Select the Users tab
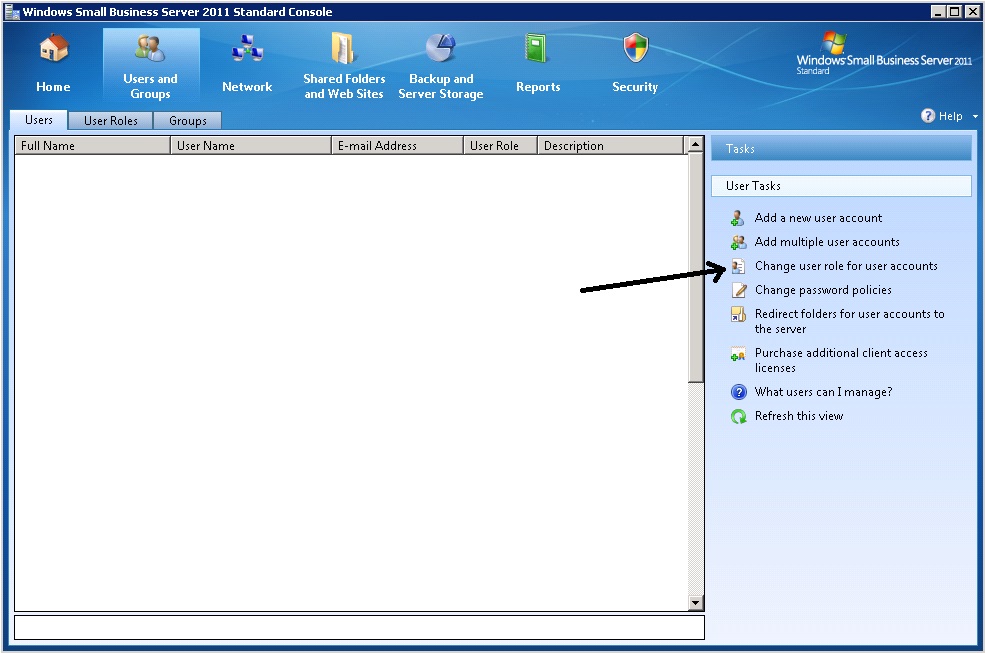Viewport: 985px width, 653px height. tap(39, 120)
